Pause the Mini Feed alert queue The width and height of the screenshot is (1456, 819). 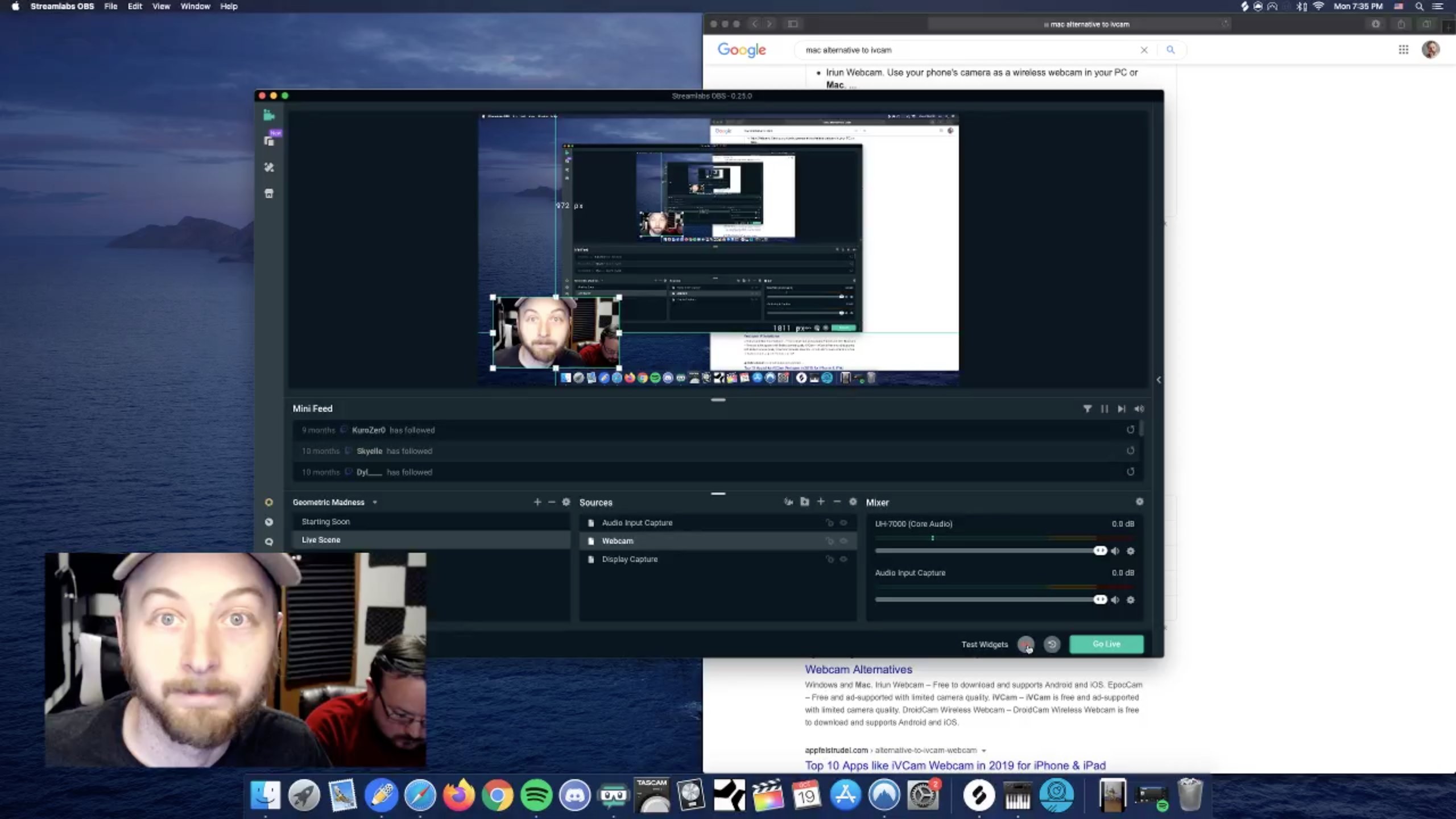(x=1104, y=408)
